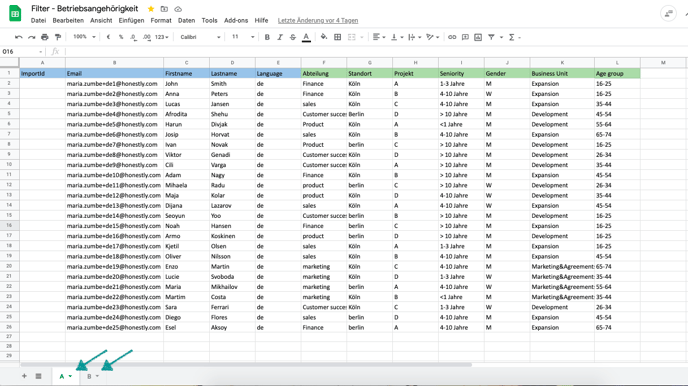
Task: Open 'Letzte Änderung vor 4 Tagen' link
Action: pyautogui.click(x=318, y=21)
